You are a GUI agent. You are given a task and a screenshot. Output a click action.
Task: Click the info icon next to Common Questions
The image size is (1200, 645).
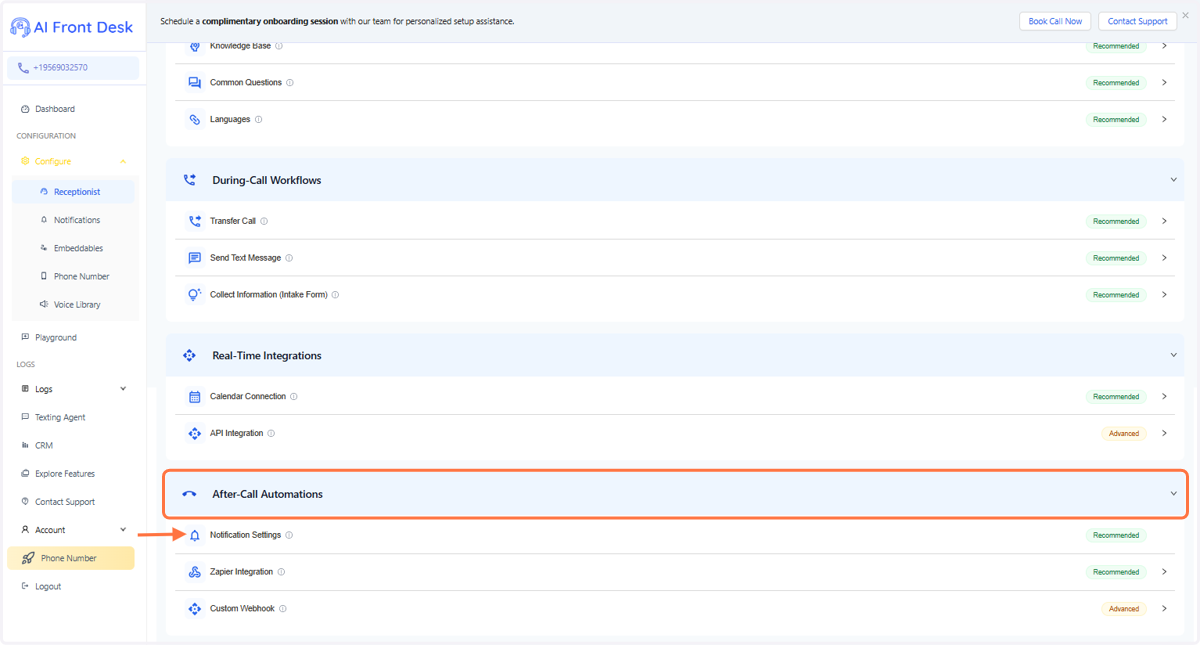point(290,83)
